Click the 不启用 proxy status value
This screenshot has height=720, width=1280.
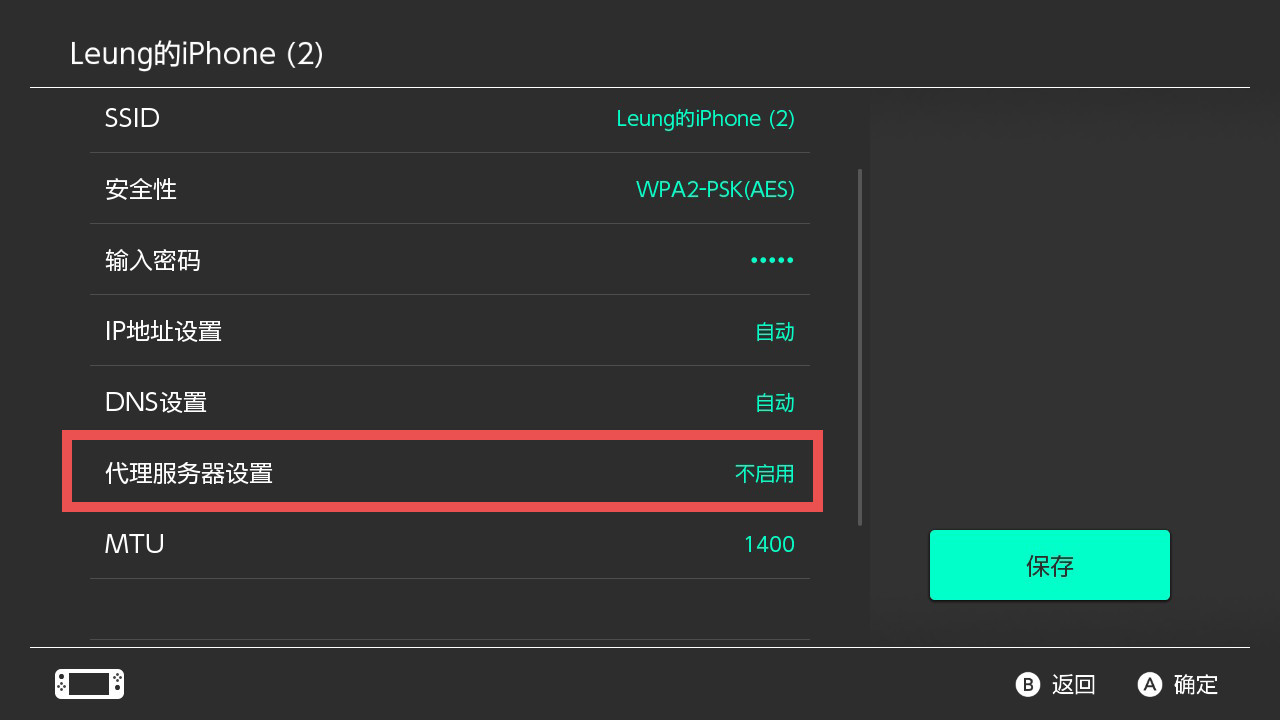[764, 473]
